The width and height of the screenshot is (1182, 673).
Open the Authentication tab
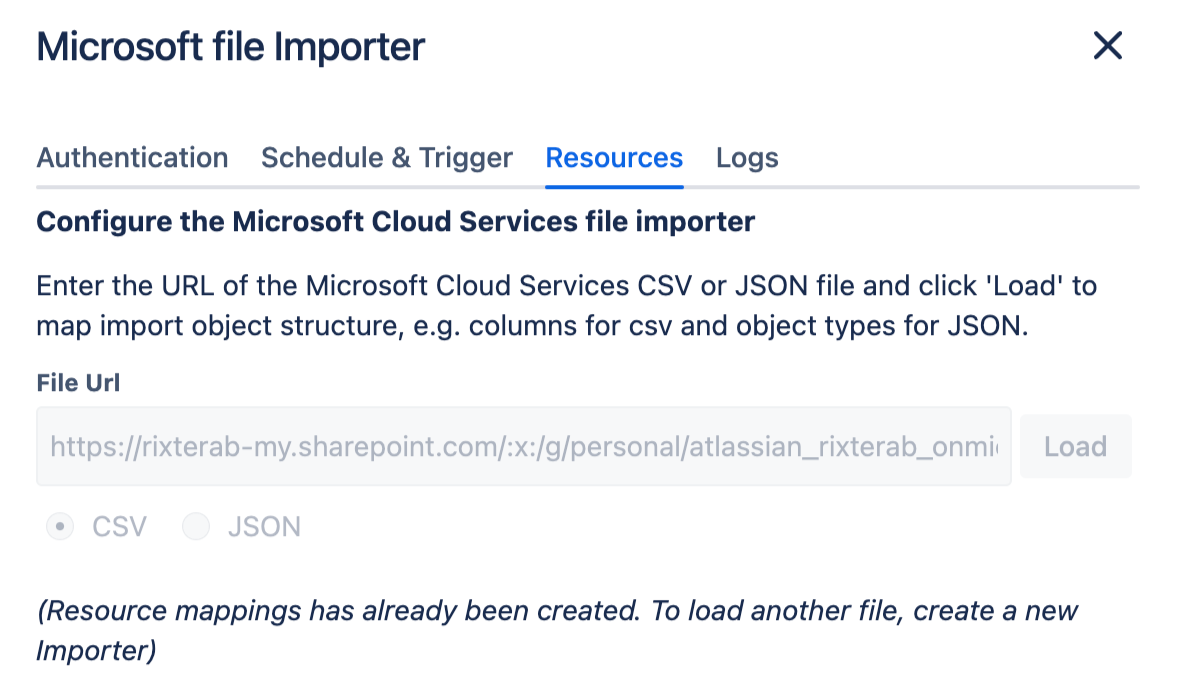click(x=132, y=158)
